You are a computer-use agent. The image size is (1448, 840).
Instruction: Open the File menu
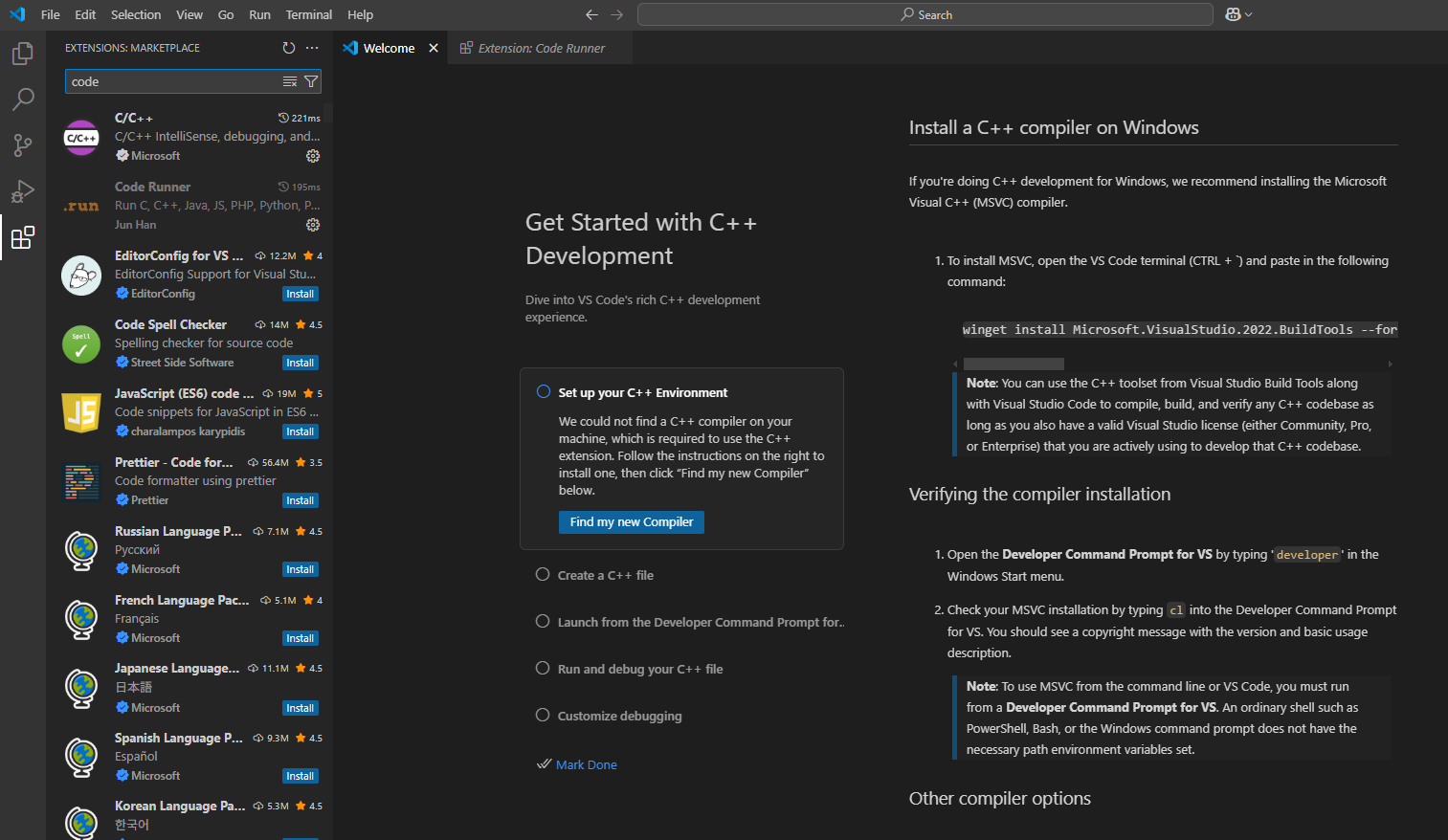coord(51,14)
